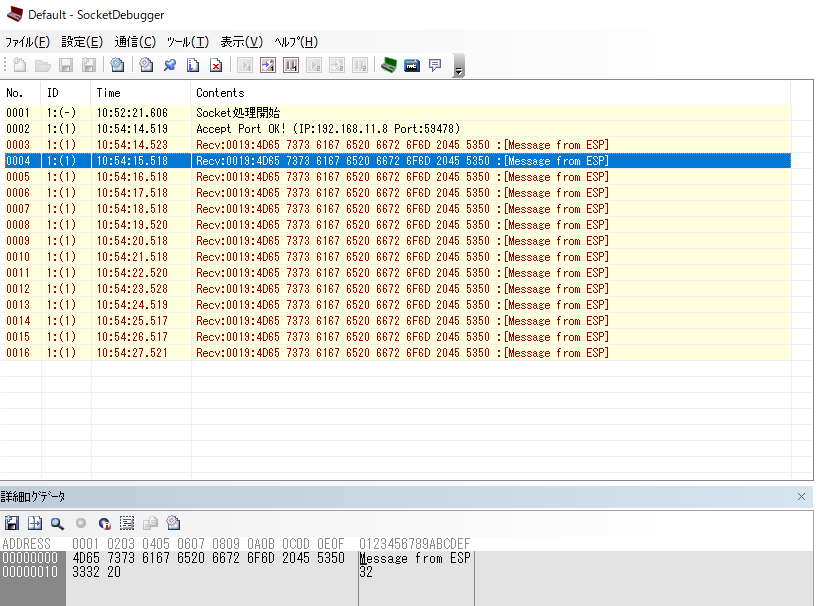Screen dimensions: 818x606
Task: Open the ヘルプ(H) menu
Action: pos(296,42)
